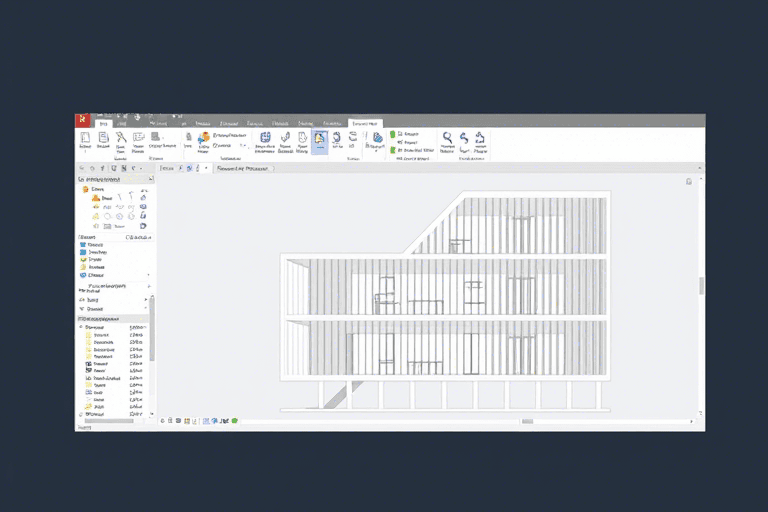Click the highlighted active tool in the ribbon
768x512 pixels.
[x=319, y=139]
